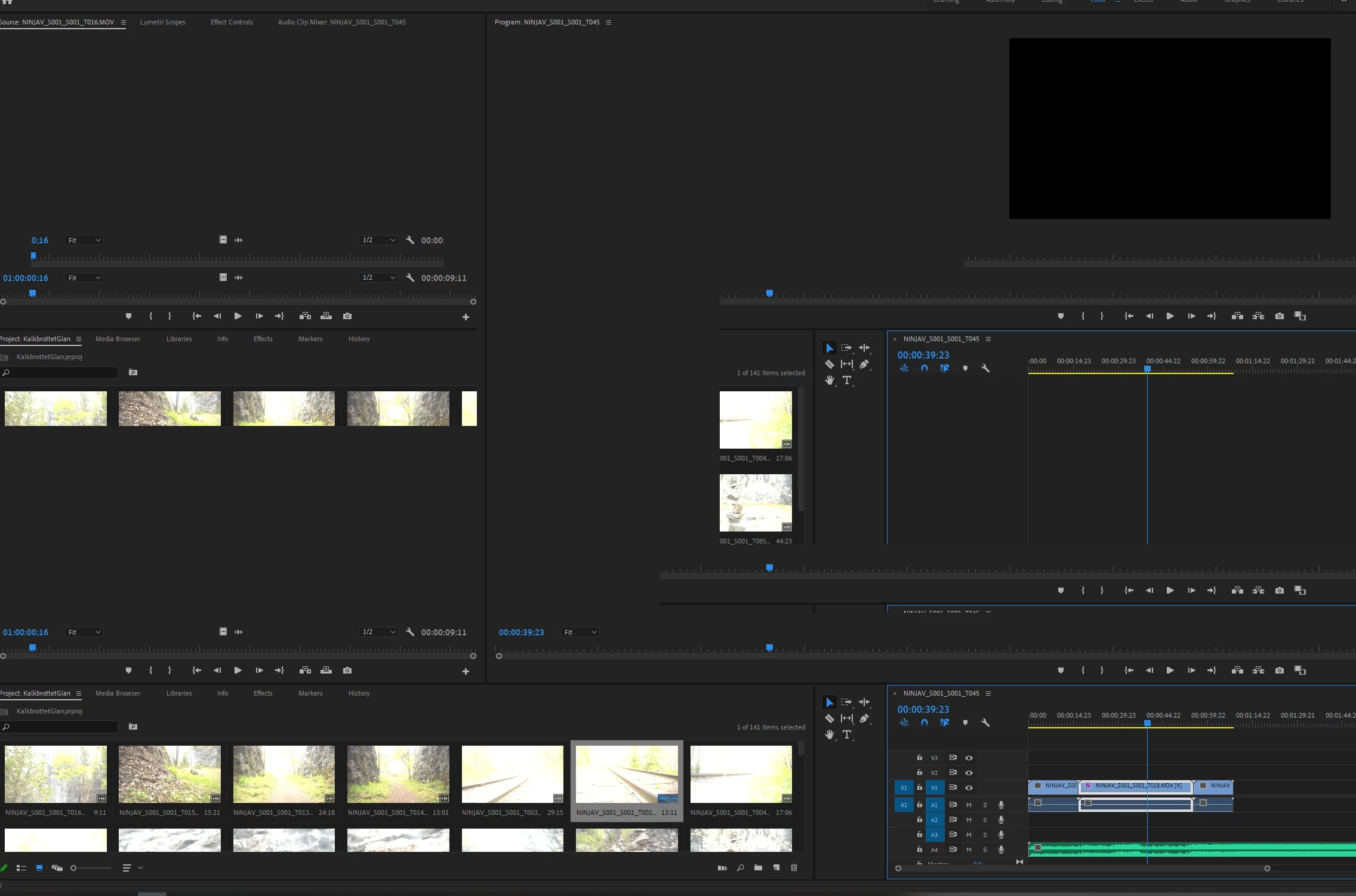
Task: Click the New Item icon
Action: pos(776,868)
